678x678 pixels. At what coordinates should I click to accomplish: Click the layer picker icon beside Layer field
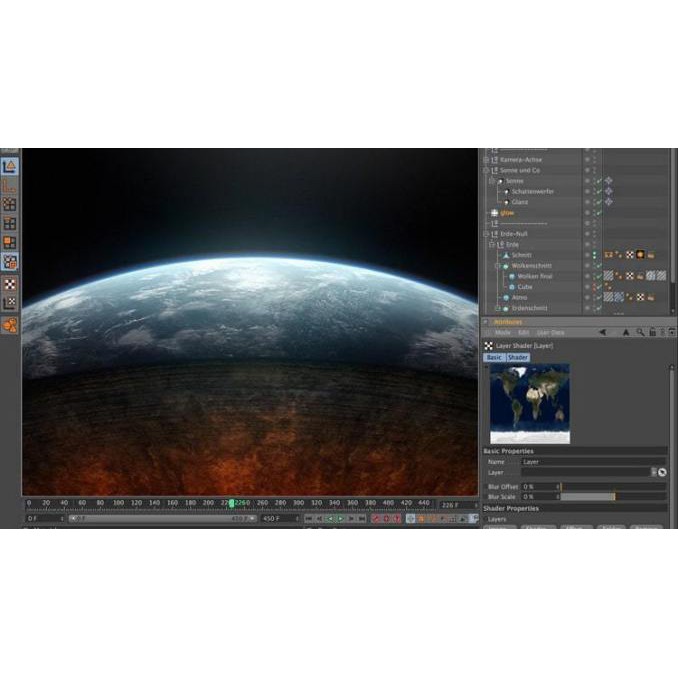coord(661,471)
